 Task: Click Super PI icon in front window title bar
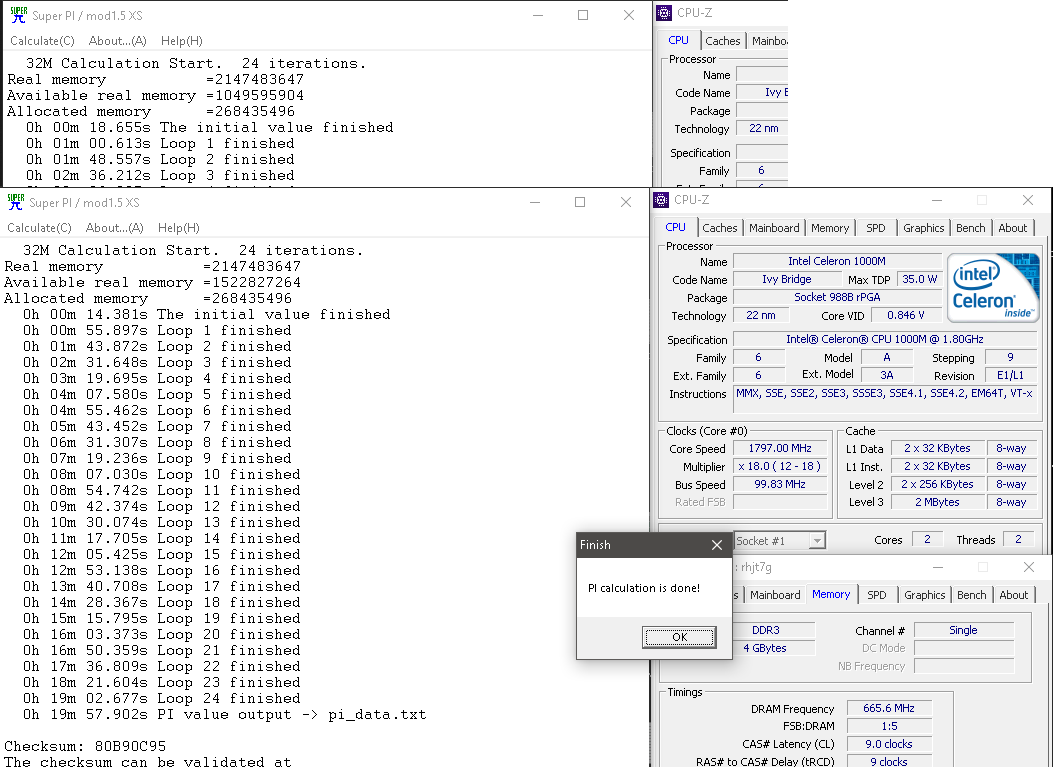[15, 202]
